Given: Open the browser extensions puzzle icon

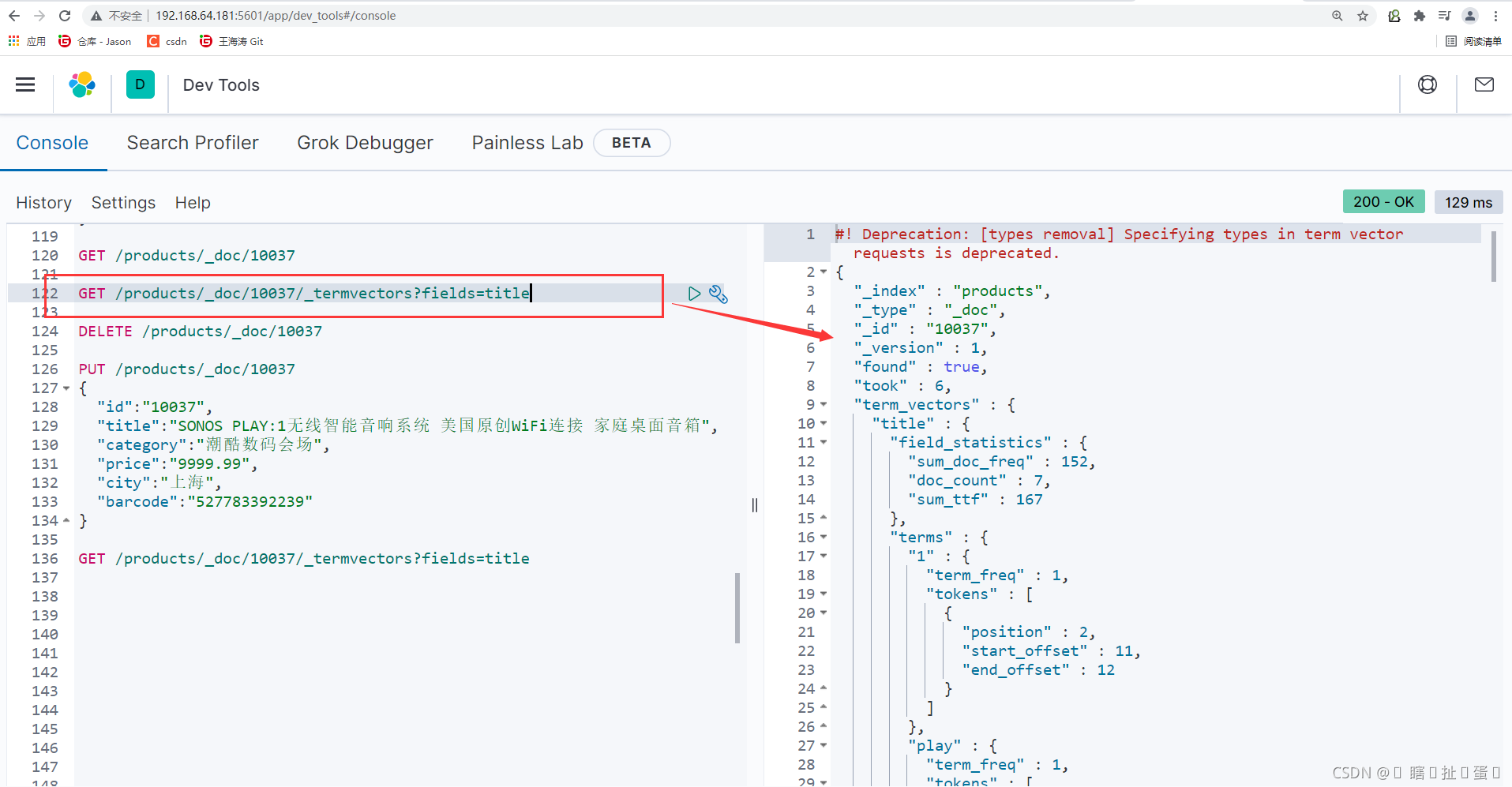Looking at the screenshot, I should pyautogui.click(x=1420, y=16).
